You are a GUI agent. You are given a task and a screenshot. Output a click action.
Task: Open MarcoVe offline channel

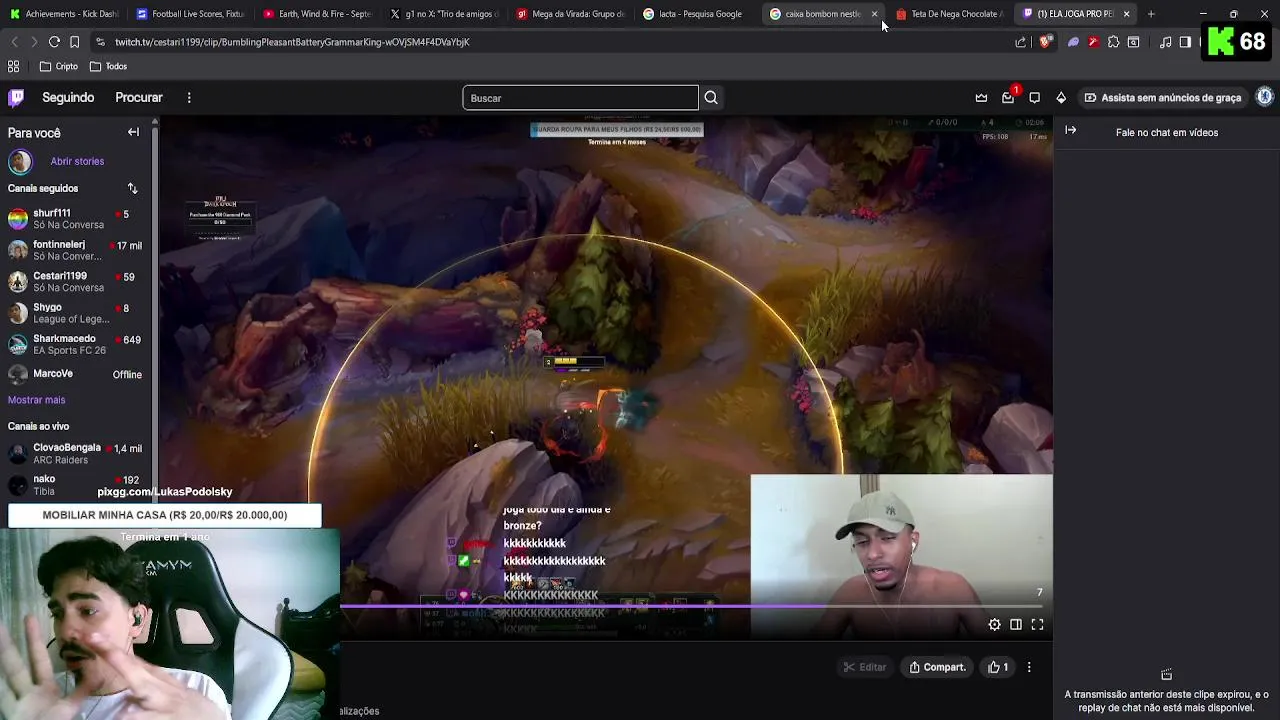76,374
